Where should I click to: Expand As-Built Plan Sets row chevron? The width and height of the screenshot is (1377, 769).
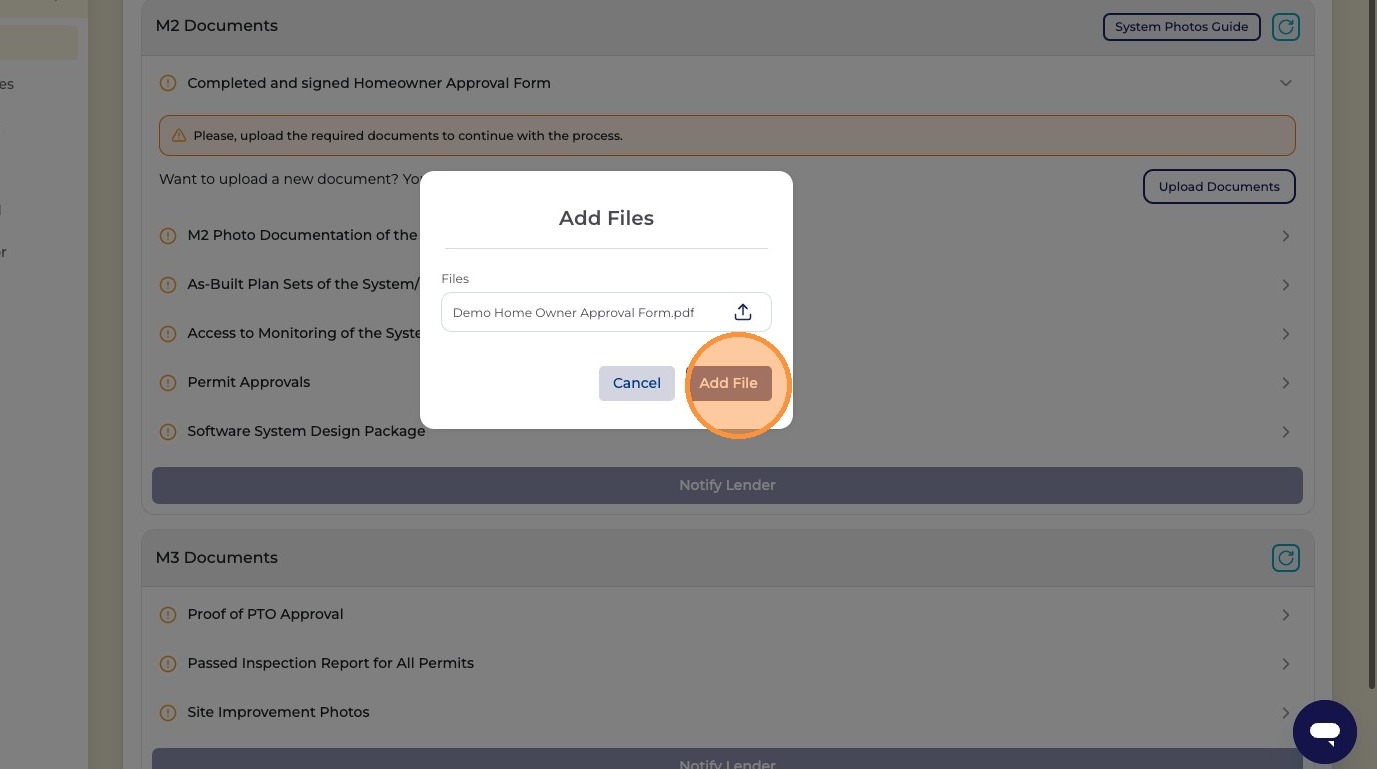click(1286, 285)
